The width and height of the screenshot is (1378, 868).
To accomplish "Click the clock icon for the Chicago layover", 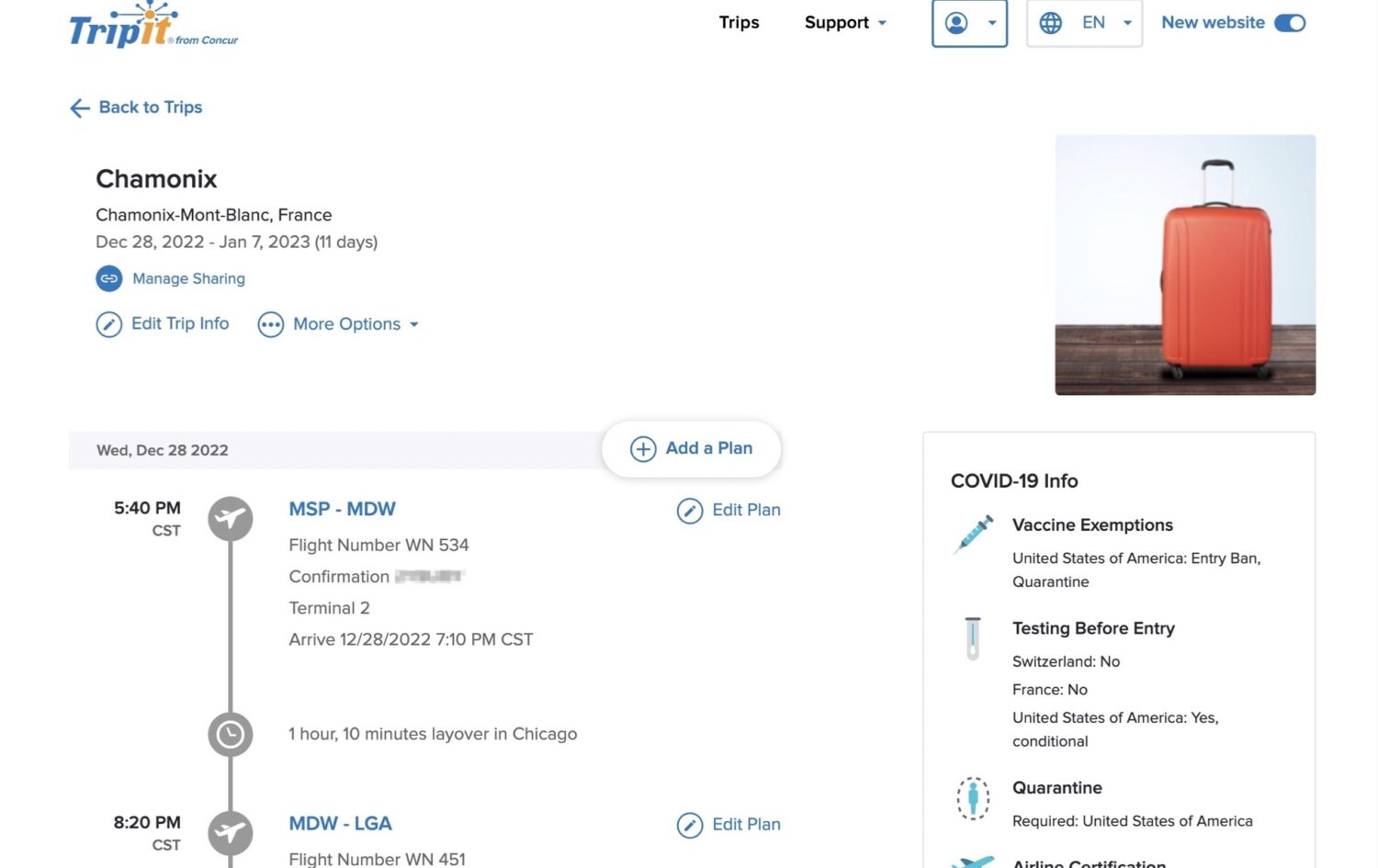I will (x=230, y=735).
